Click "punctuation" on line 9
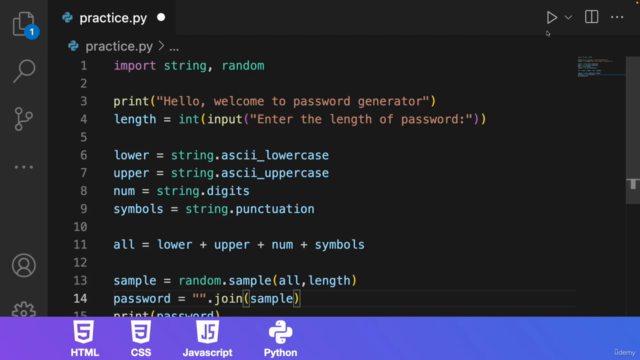This screenshot has width=640, height=360. (x=275, y=209)
